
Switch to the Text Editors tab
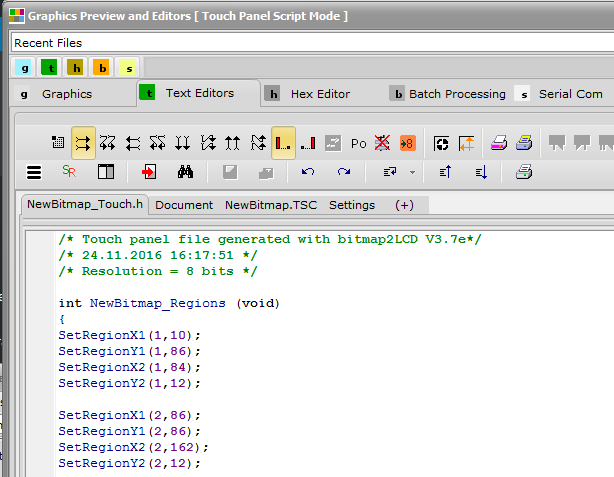(x=199, y=93)
